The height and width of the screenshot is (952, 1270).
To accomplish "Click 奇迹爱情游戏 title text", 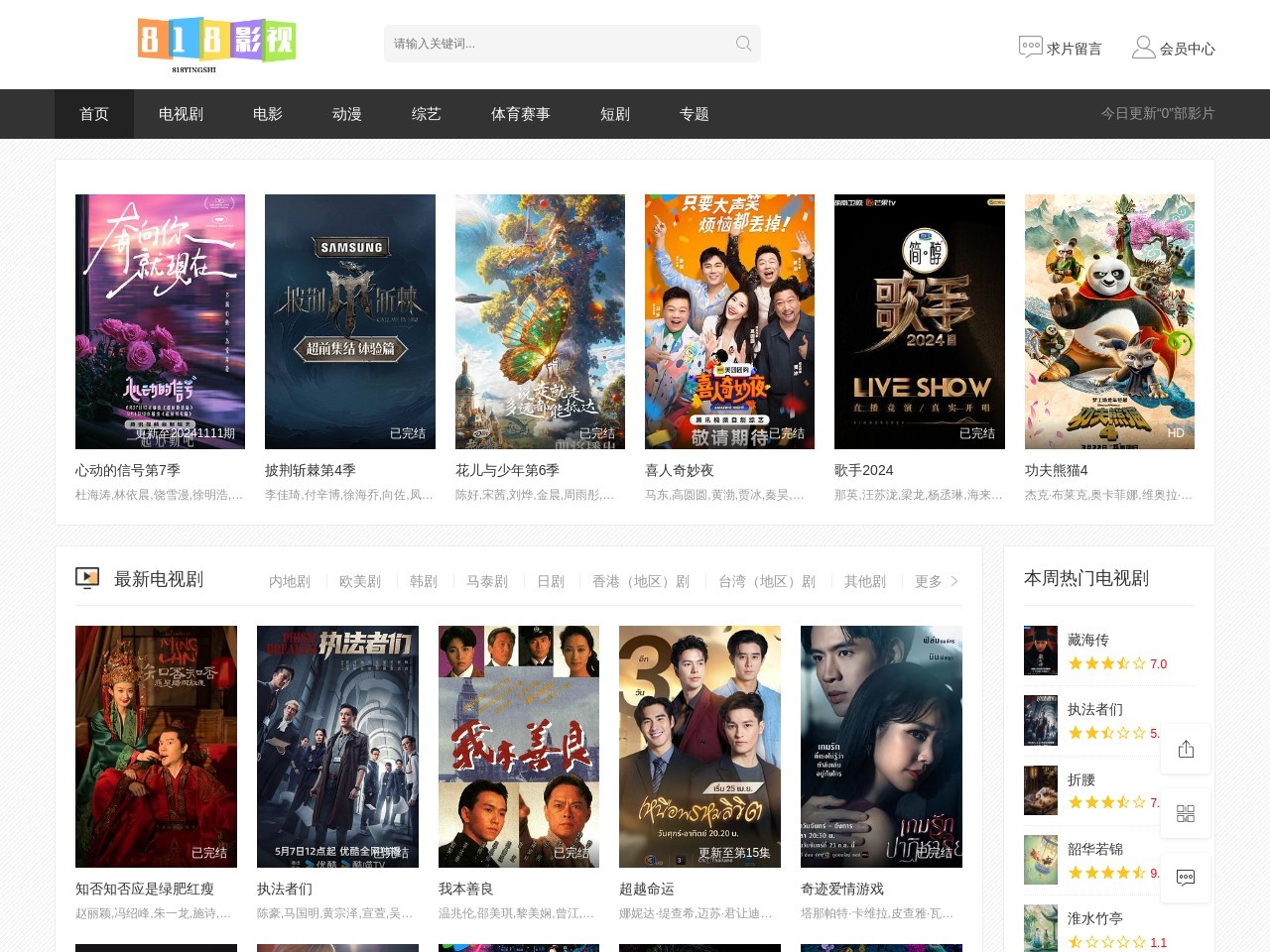I will [842, 889].
